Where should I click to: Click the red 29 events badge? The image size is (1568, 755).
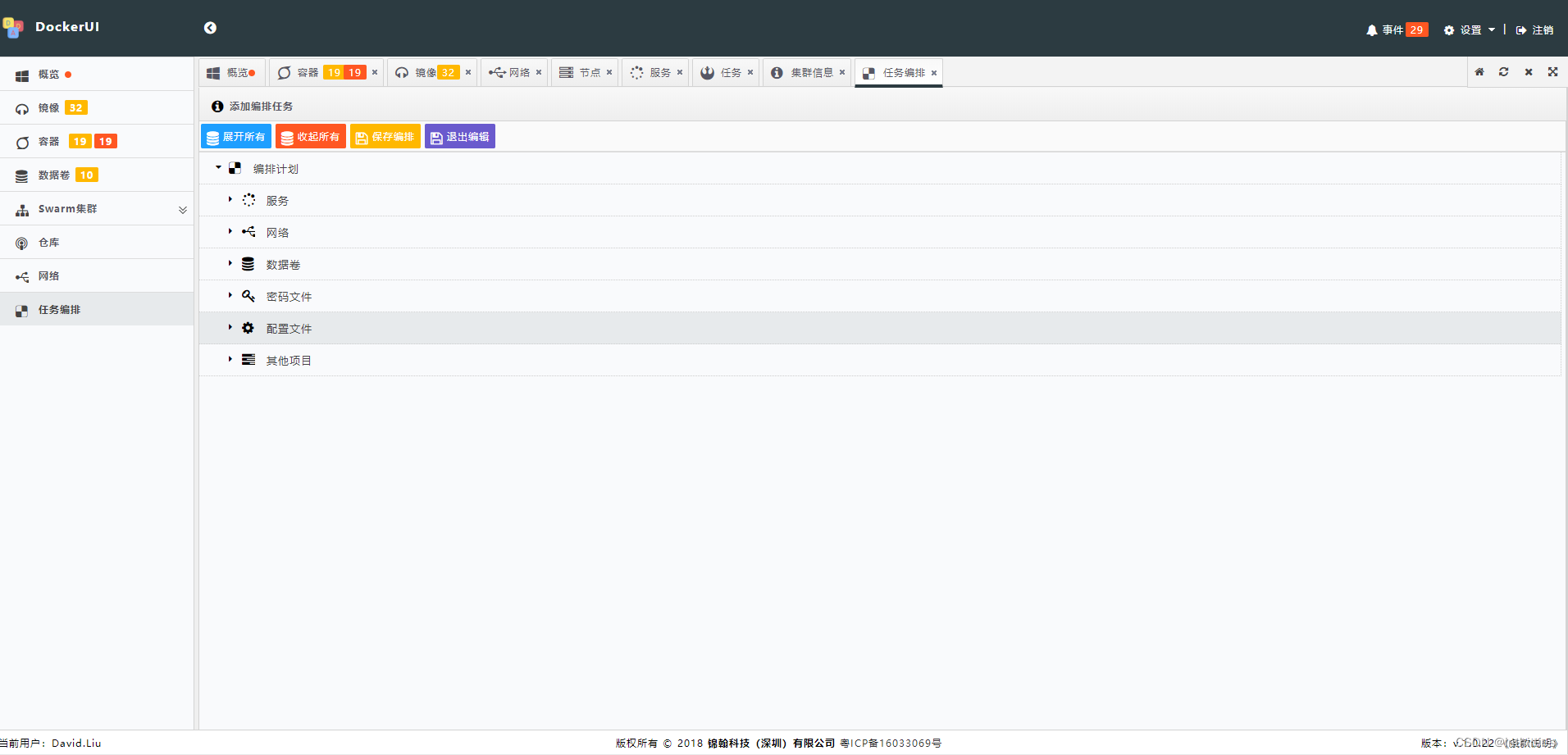[1417, 30]
